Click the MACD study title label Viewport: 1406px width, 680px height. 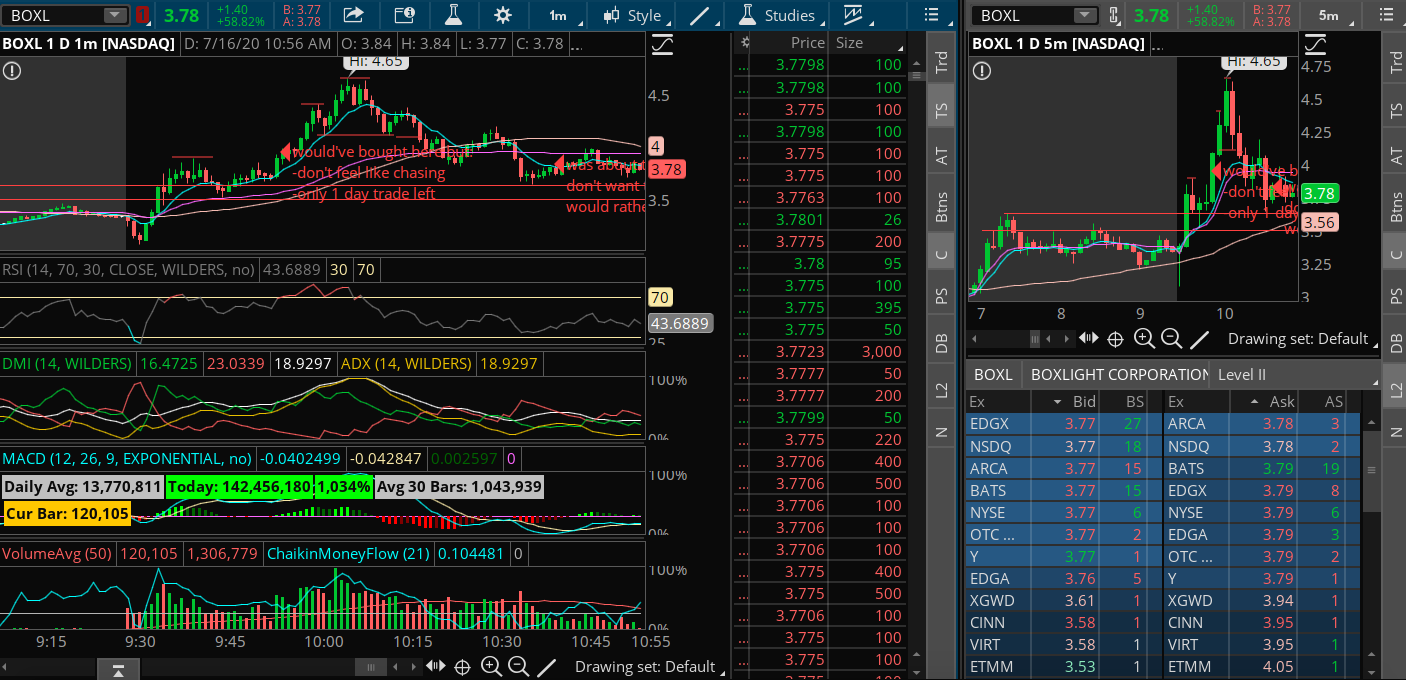pyautogui.click(x=127, y=459)
